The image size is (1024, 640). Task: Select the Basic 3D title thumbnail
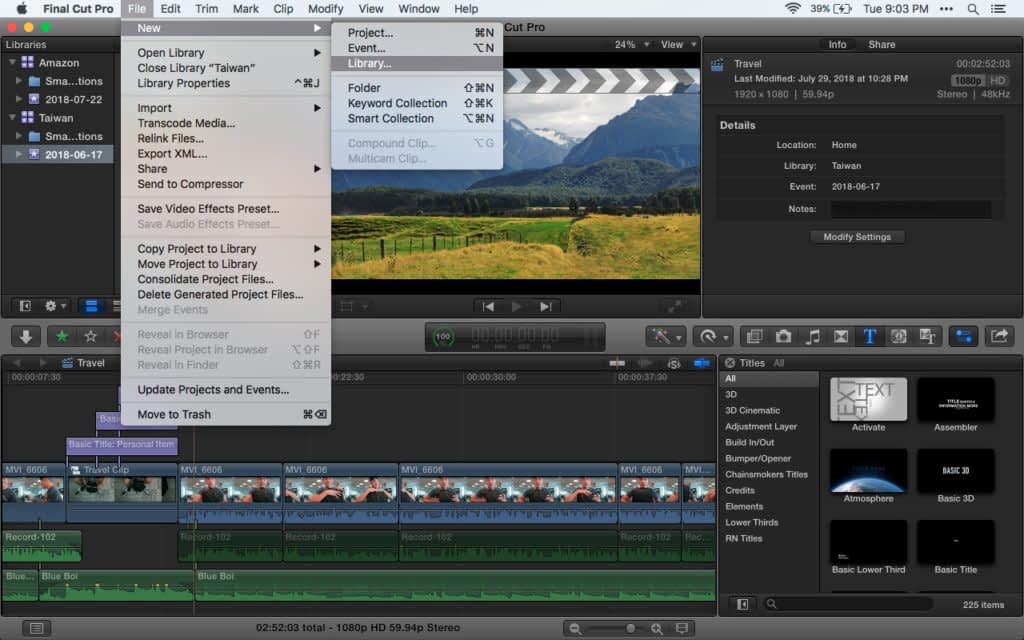955,471
